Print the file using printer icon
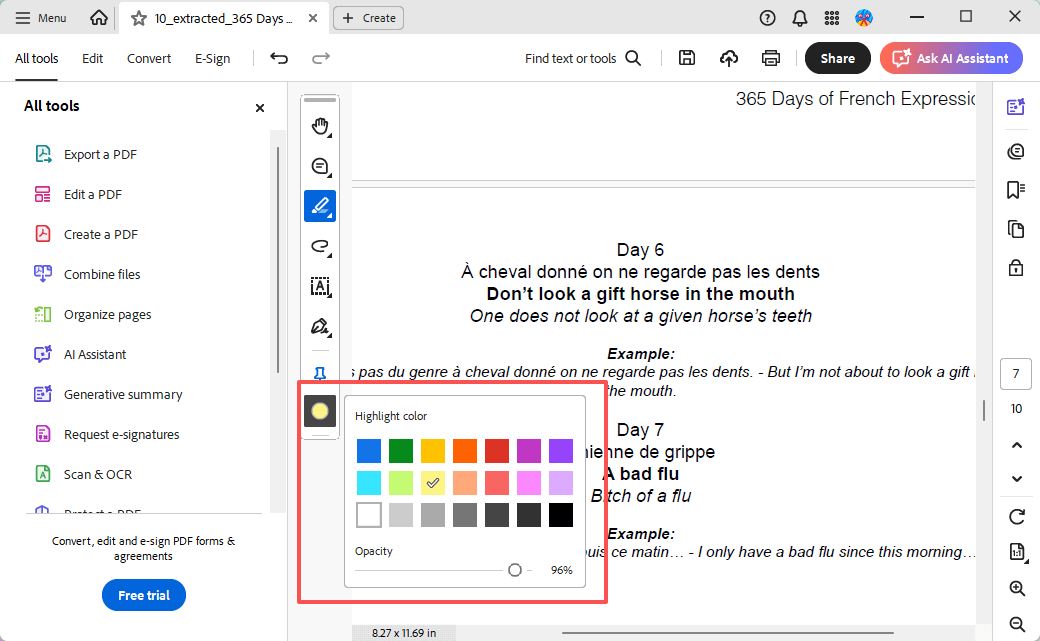1040x641 pixels. tap(771, 58)
